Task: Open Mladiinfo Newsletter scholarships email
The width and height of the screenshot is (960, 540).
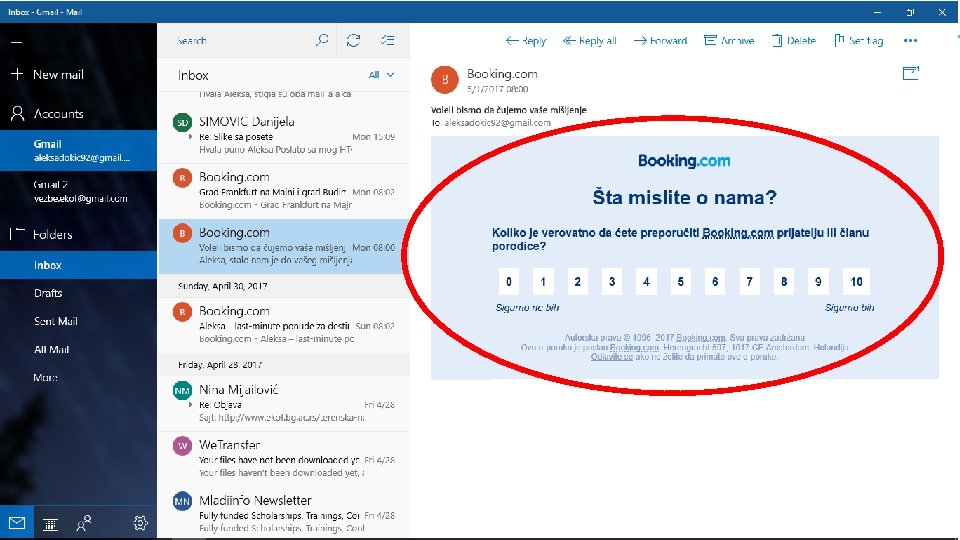Action: (x=284, y=514)
